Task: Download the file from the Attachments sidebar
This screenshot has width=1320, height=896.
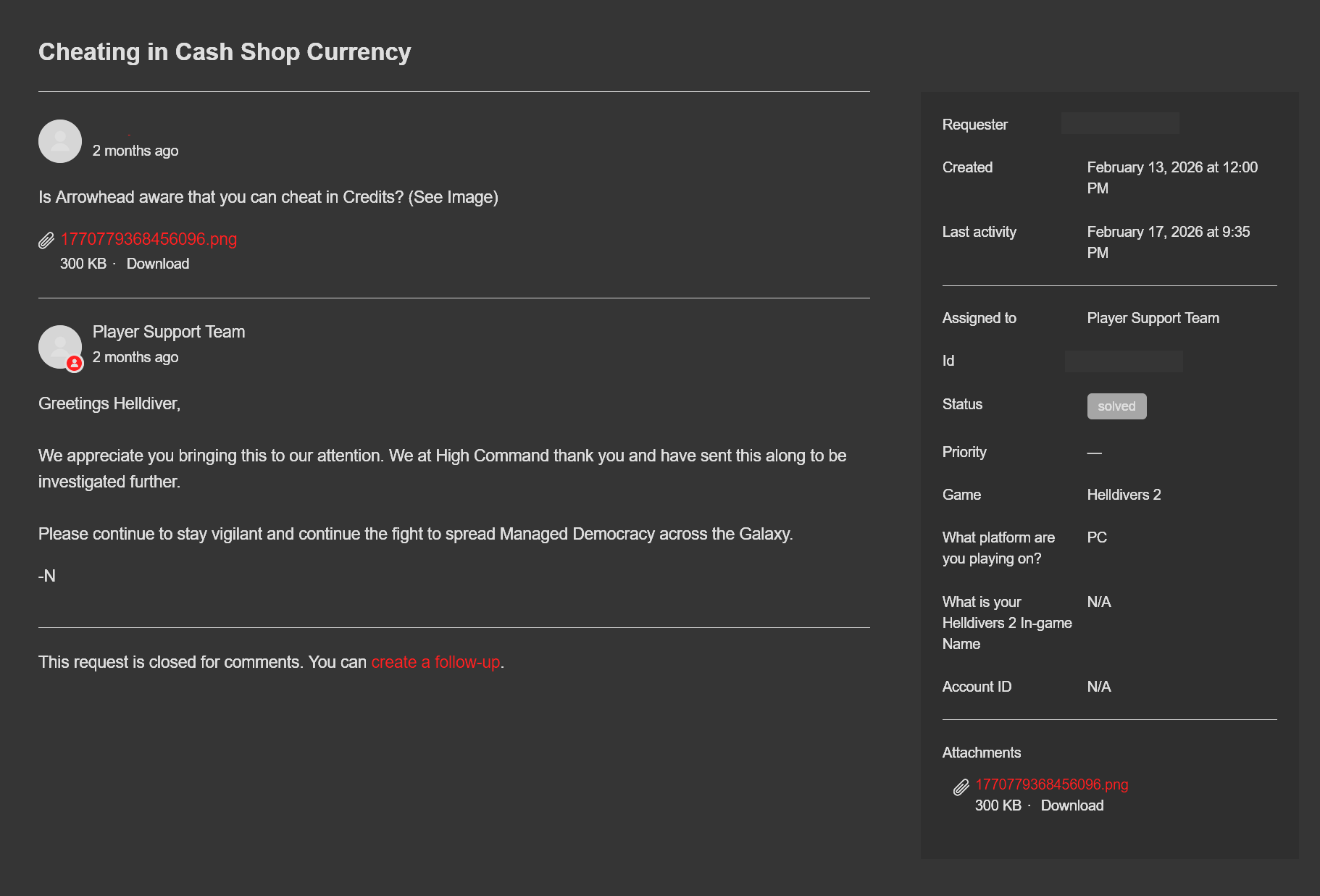Action: pos(1072,805)
